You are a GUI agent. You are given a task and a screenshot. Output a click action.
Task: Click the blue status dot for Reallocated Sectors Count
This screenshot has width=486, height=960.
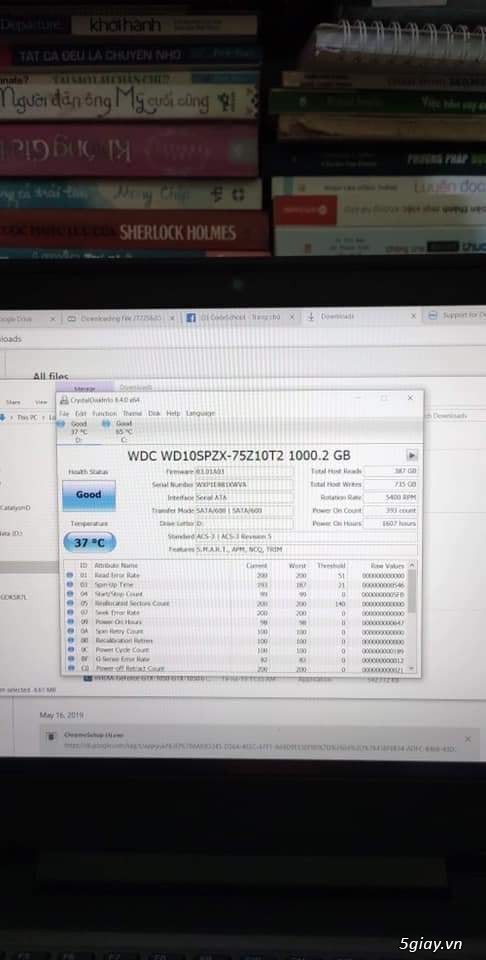pyautogui.click(x=69, y=603)
